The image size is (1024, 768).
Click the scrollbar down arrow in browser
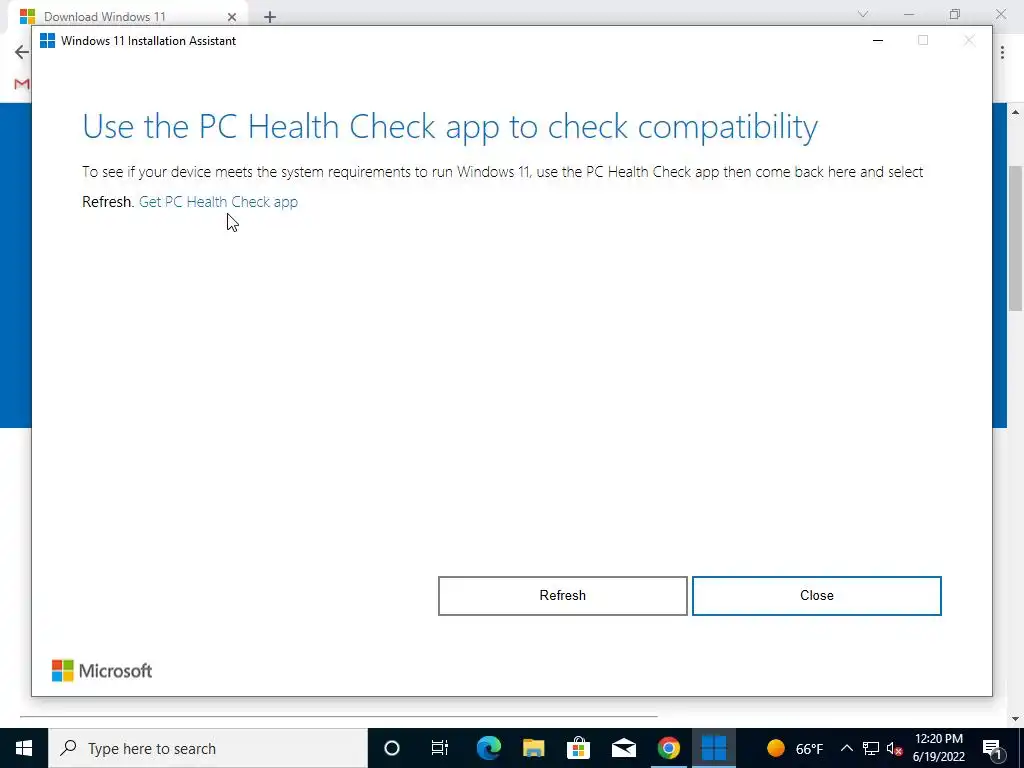(x=1016, y=718)
